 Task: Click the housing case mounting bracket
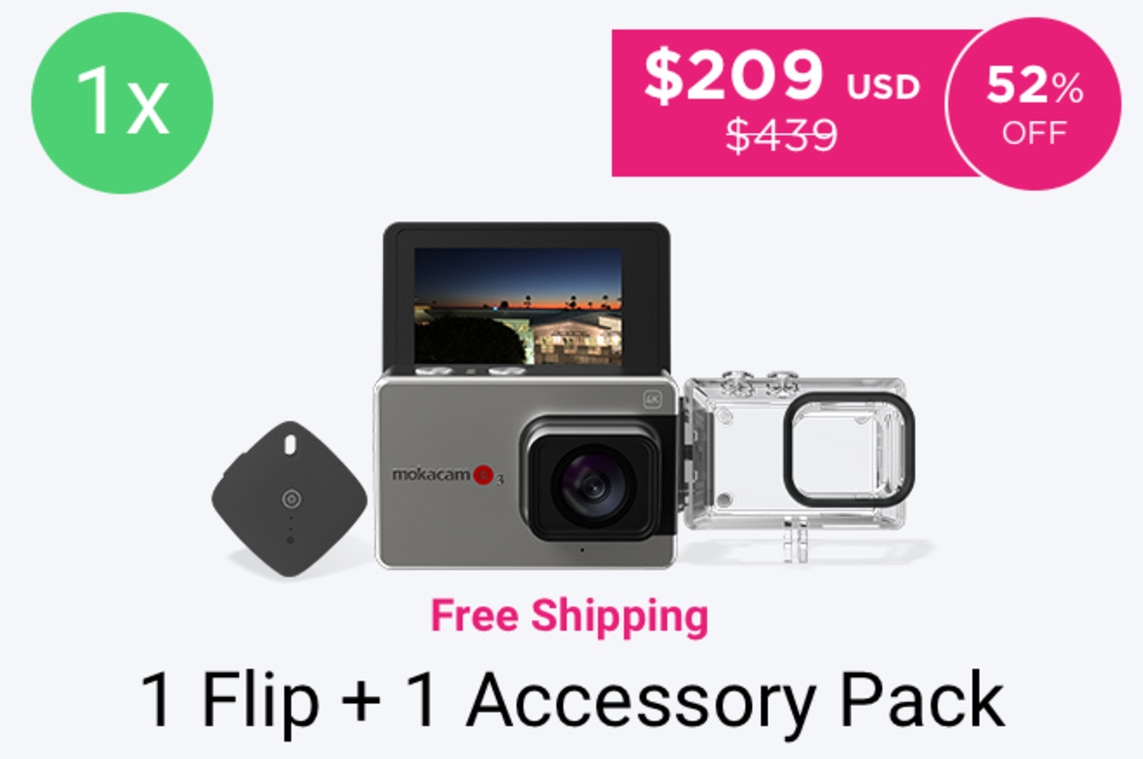click(795, 540)
